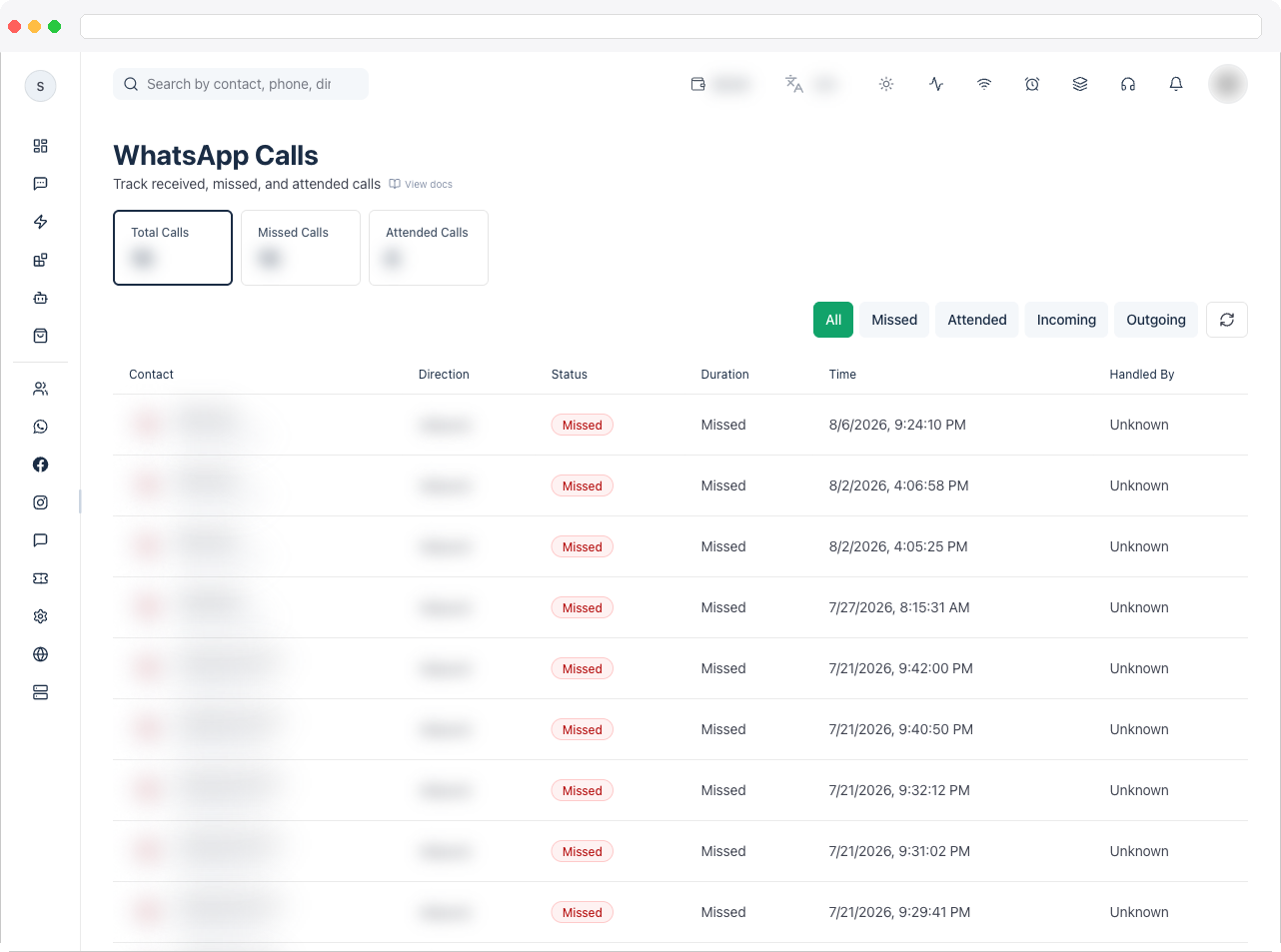
Task: Click Unknown handler for 7/21/2026 9:31:02 PM call
Action: click(1139, 851)
